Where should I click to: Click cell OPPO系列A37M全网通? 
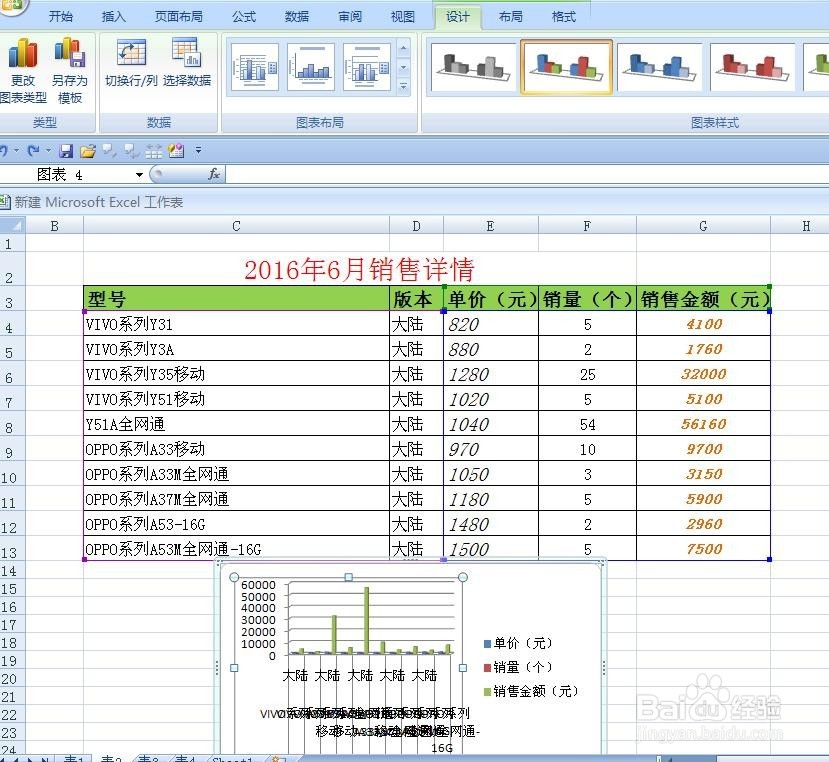pos(236,499)
